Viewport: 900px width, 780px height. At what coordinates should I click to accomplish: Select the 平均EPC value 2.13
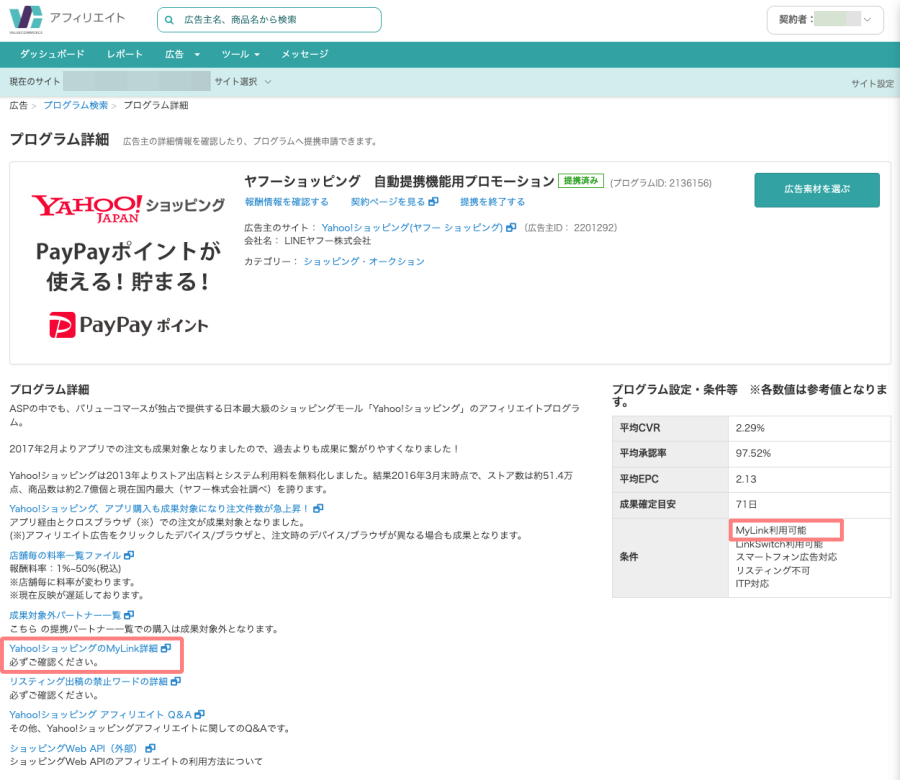tap(746, 479)
